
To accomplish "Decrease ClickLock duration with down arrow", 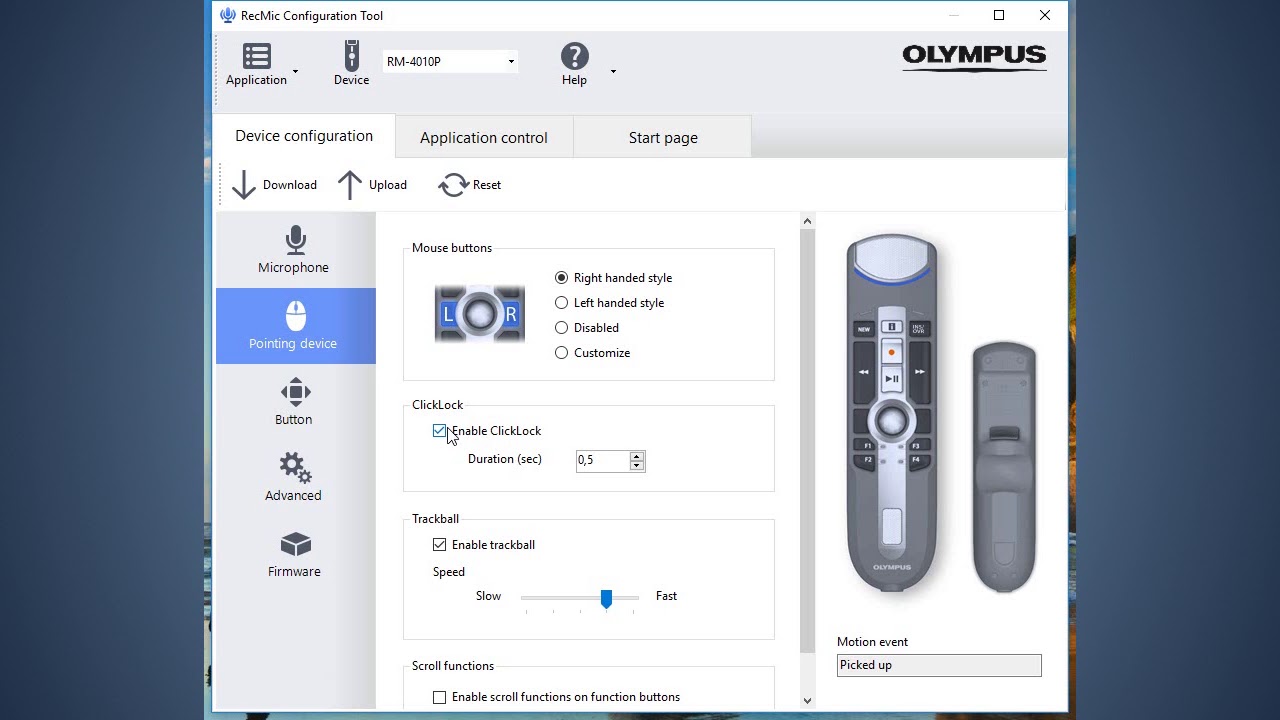I will pyautogui.click(x=636, y=465).
